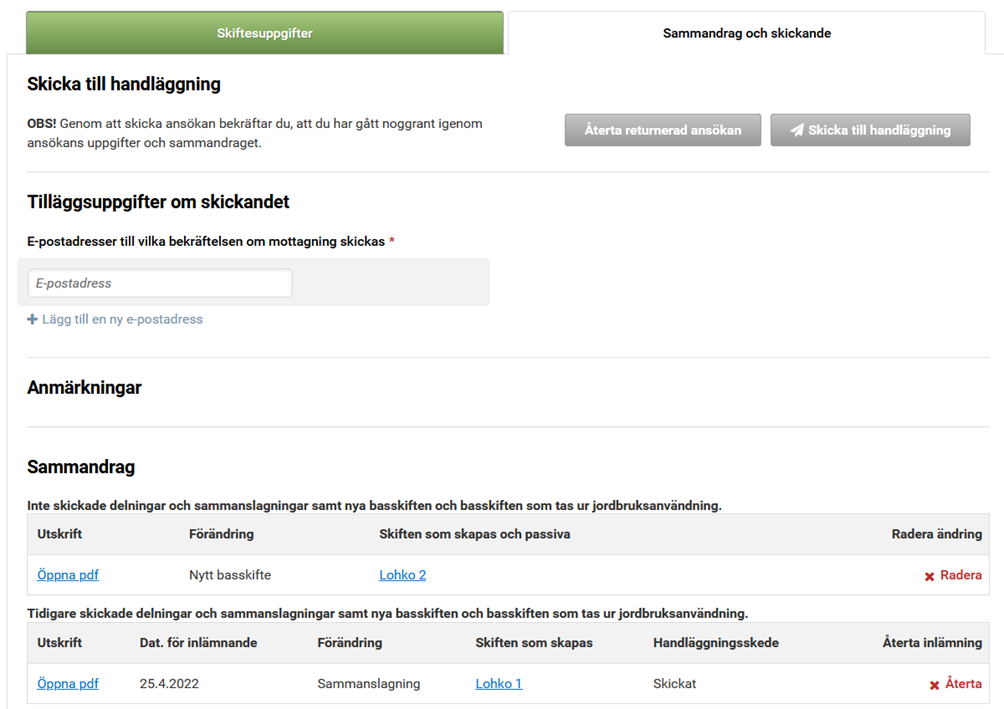This screenshot has height=709, width=1004.
Task: Open the Sammandrag och skickande tab
Action: click(746, 33)
